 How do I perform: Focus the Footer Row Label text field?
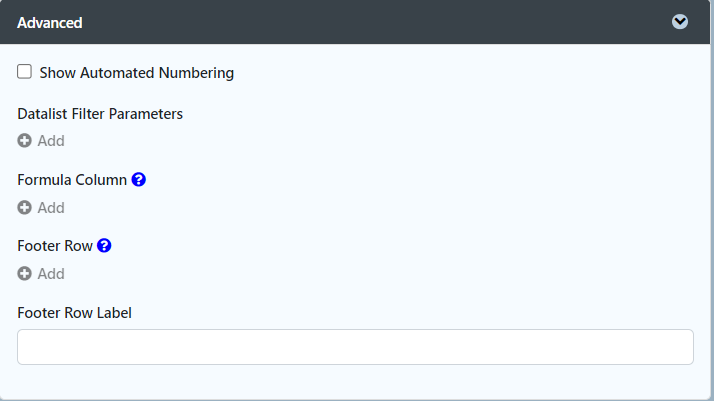pos(355,347)
